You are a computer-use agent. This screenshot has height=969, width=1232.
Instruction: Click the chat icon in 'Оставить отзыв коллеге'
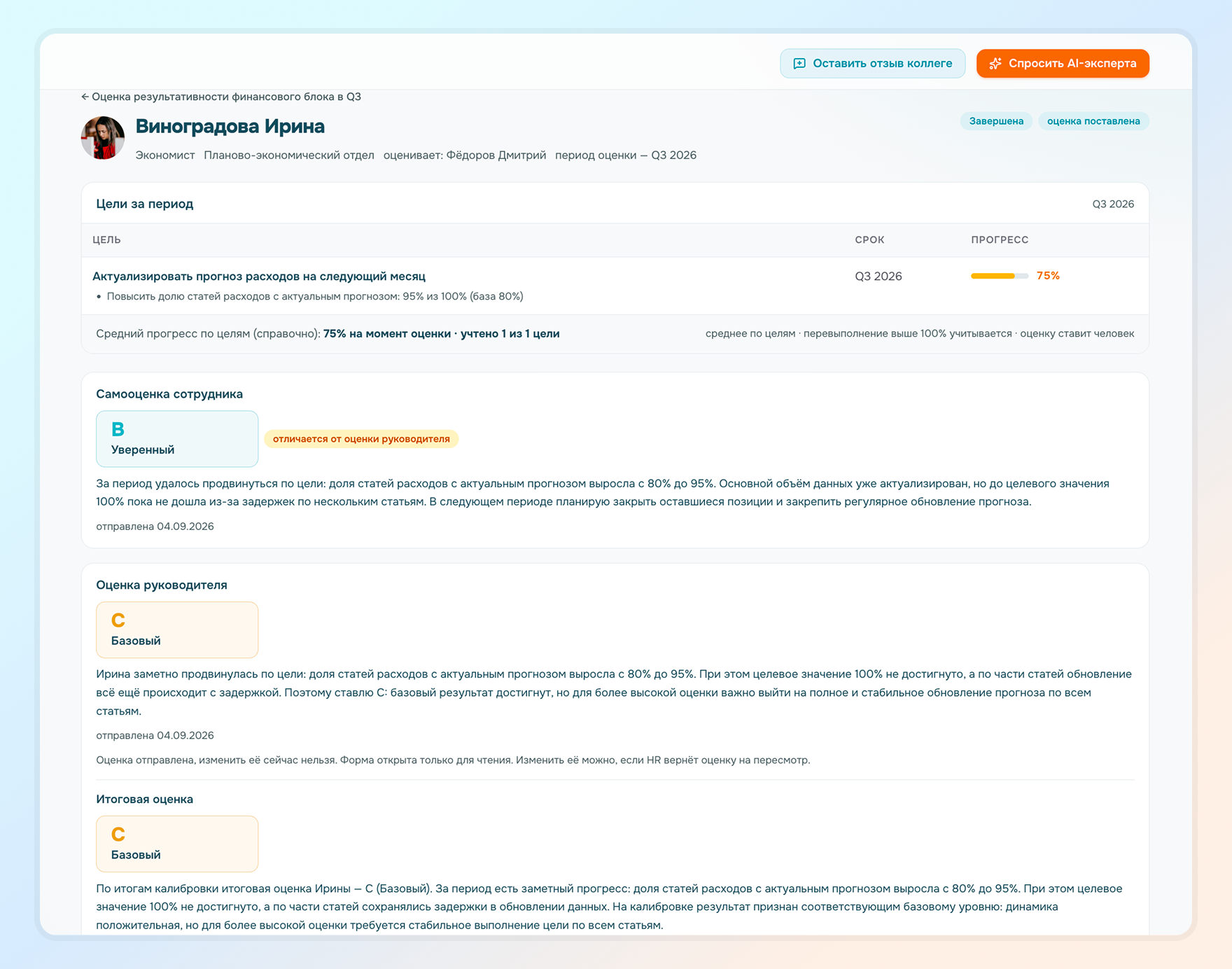point(799,64)
